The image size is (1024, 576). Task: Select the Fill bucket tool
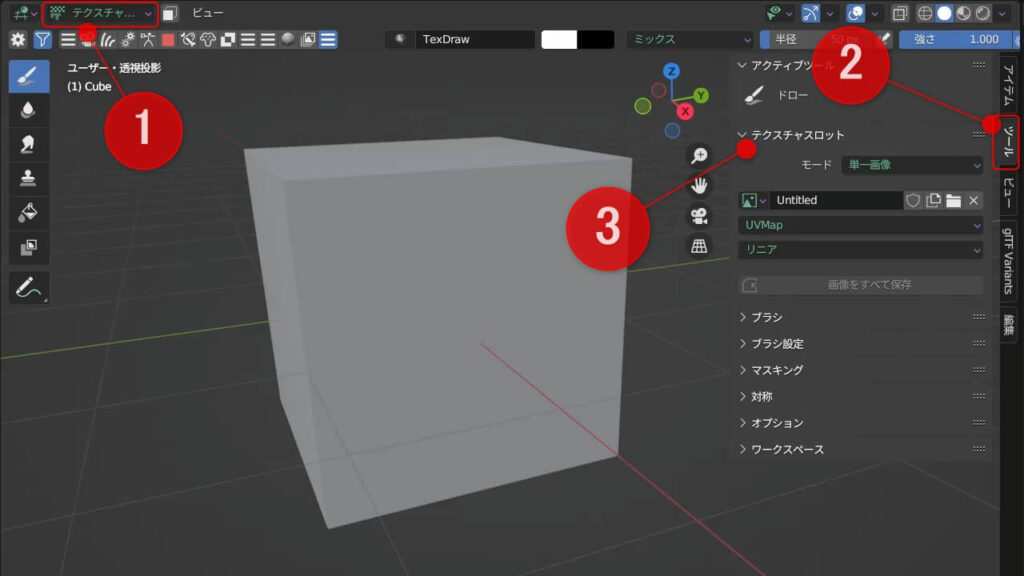(28, 212)
